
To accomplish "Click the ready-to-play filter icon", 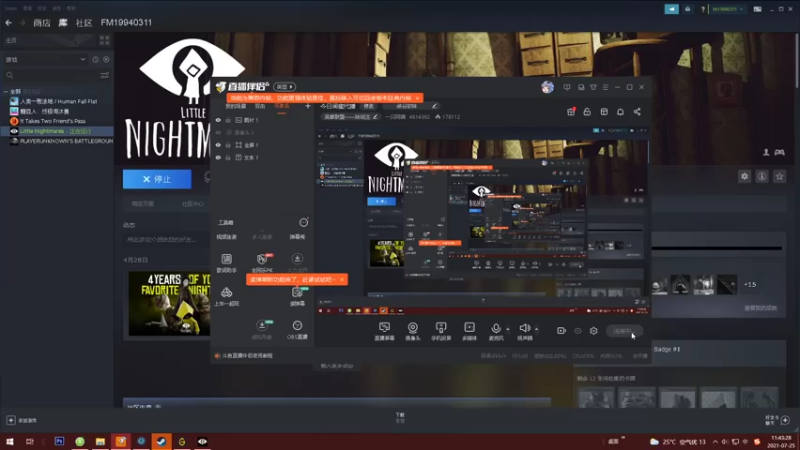I will click(106, 60).
